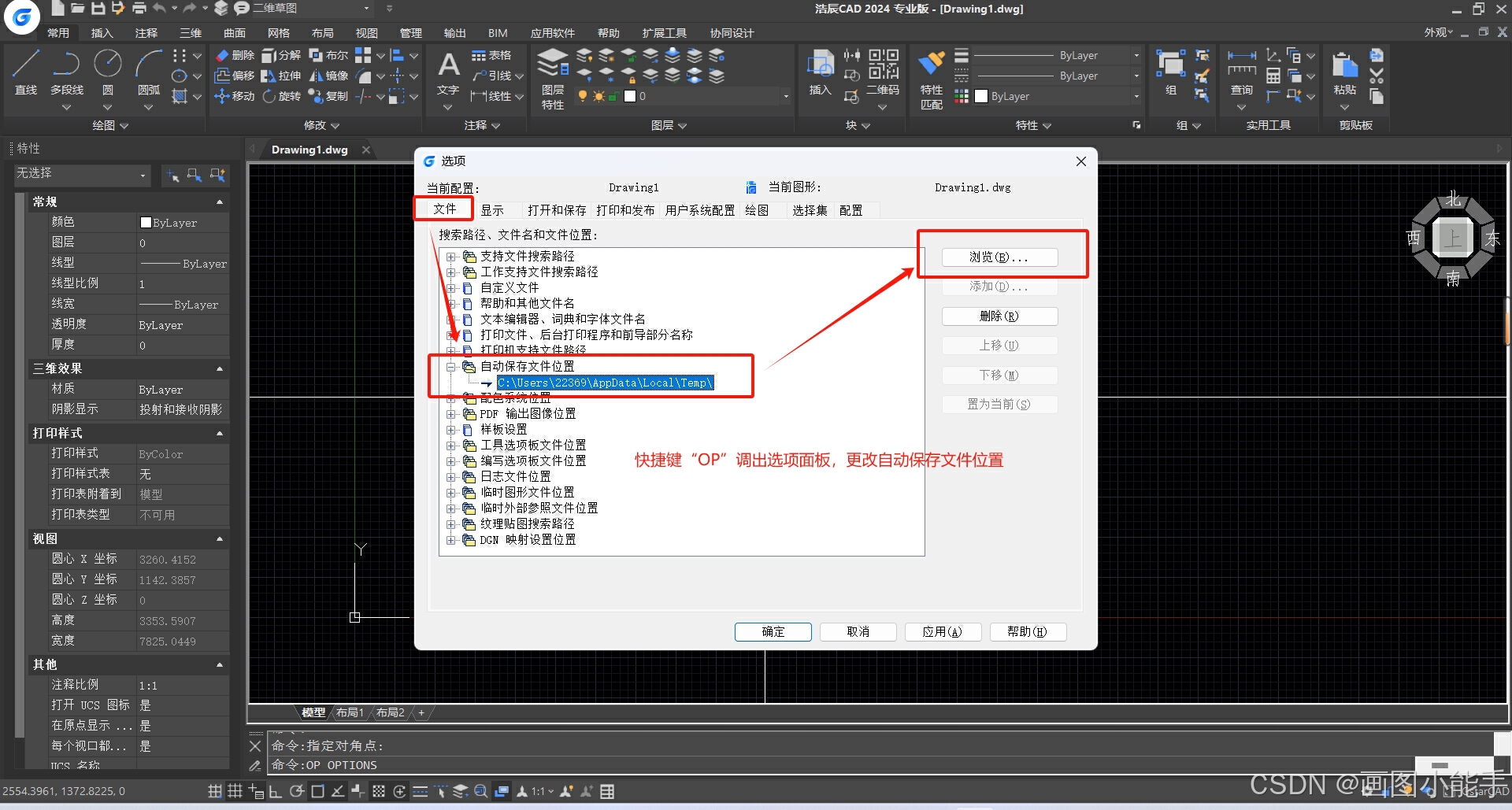Expand 日志文件位置 tree node
1512x810 pixels.
[451, 477]
